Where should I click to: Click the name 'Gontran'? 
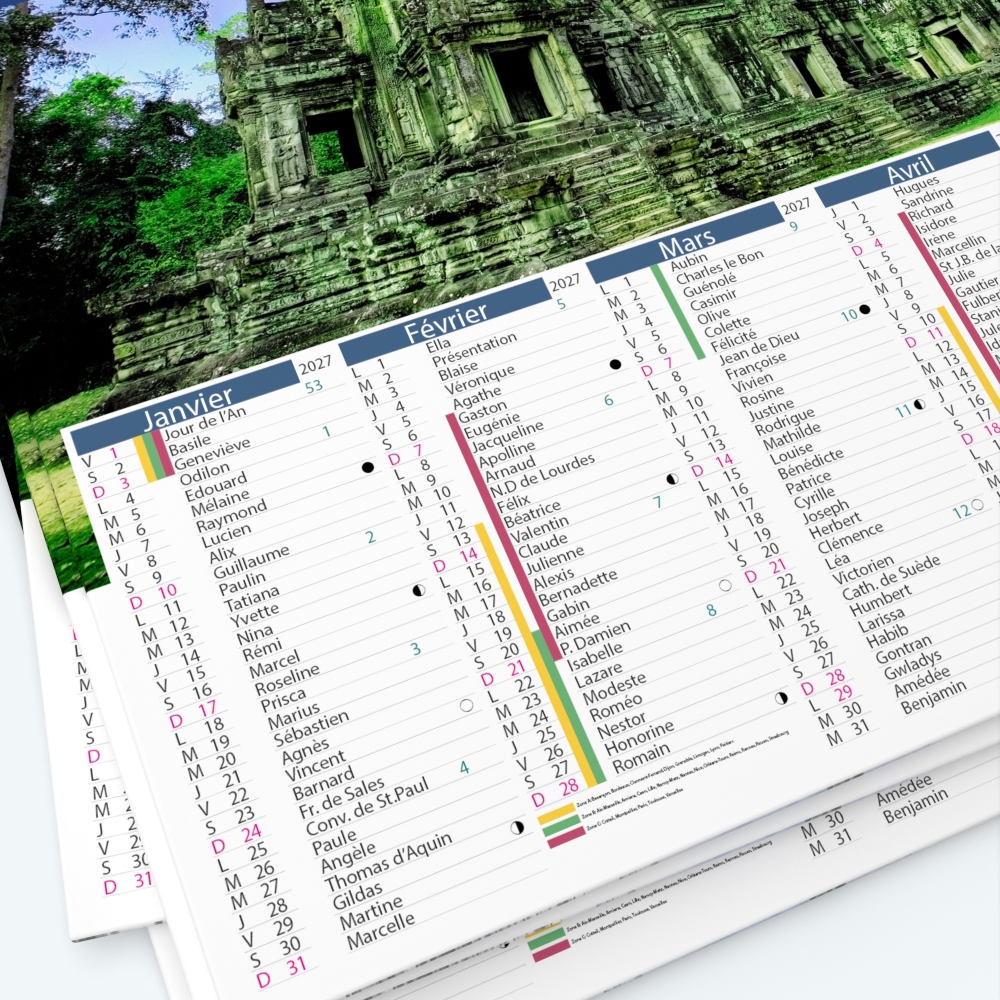pos(903,649)
